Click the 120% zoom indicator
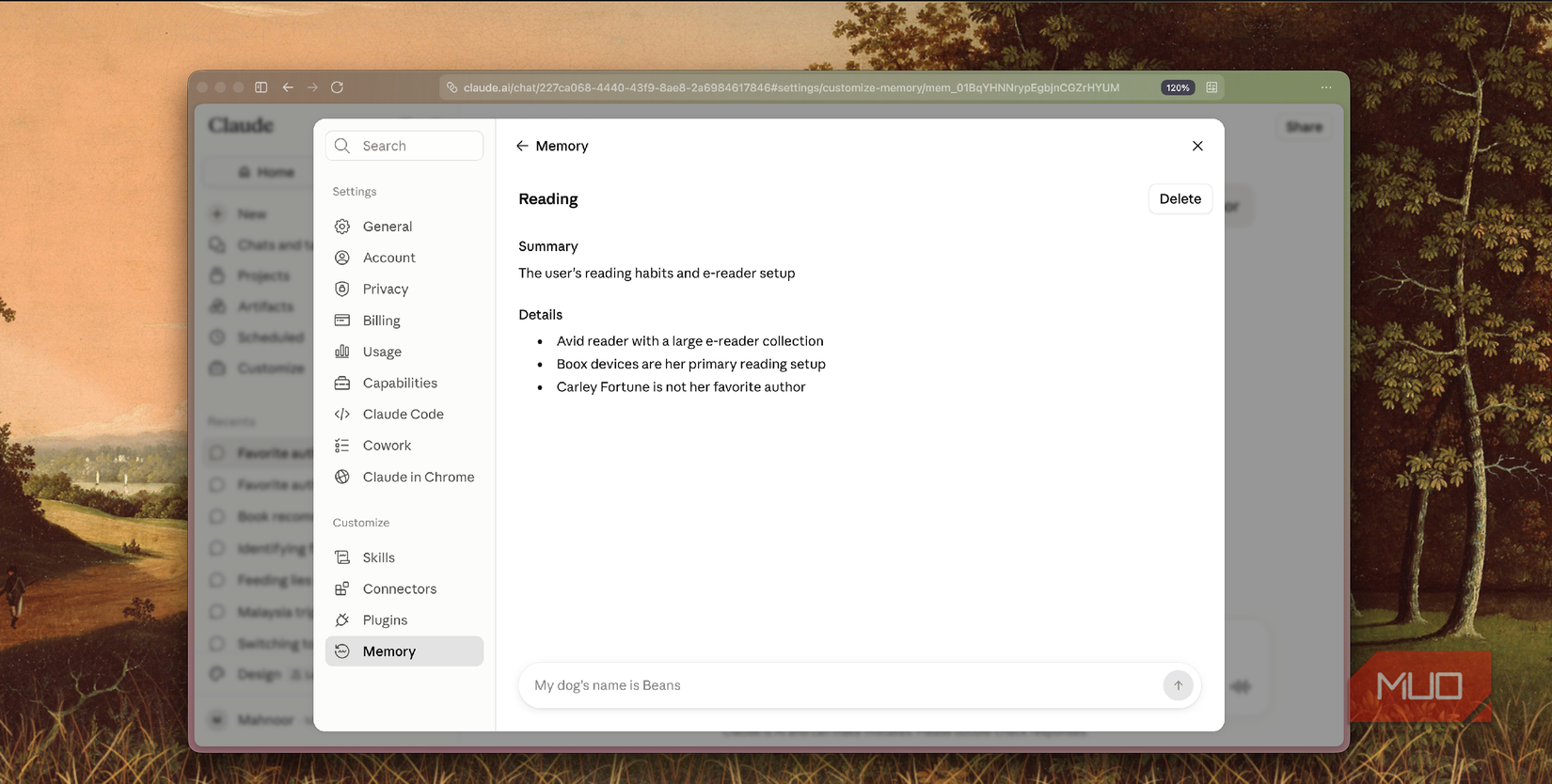The width and height of the screenshot is (1552, 784). (x=1178, y=87)
